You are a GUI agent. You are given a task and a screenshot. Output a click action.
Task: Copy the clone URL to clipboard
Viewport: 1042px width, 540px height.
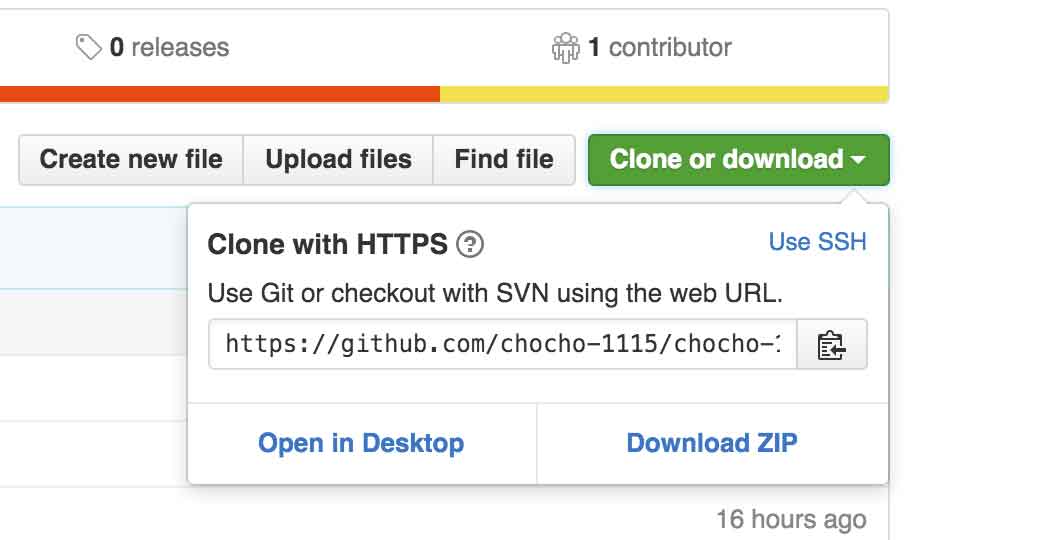832,345
